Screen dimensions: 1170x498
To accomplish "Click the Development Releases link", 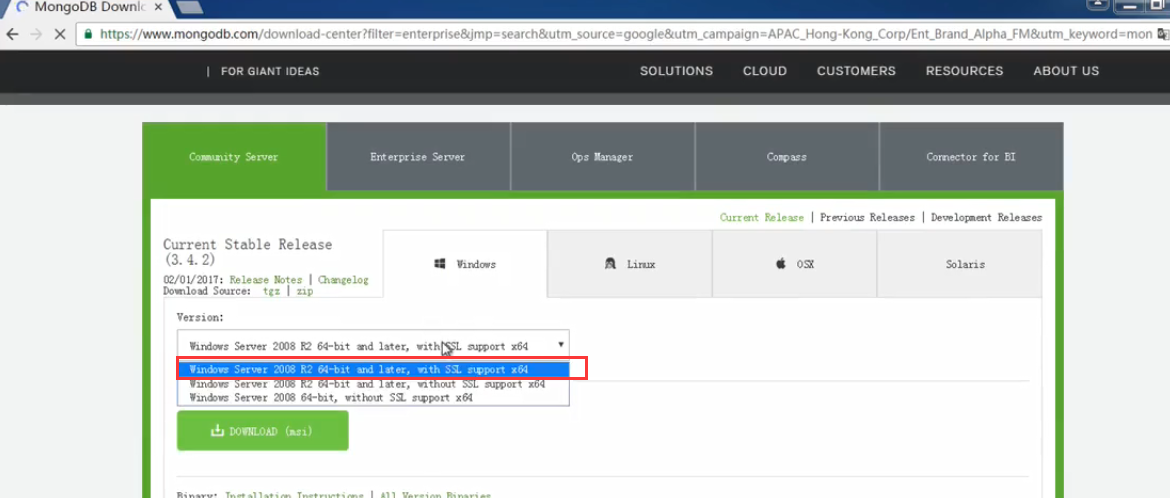I will point(986,217).
